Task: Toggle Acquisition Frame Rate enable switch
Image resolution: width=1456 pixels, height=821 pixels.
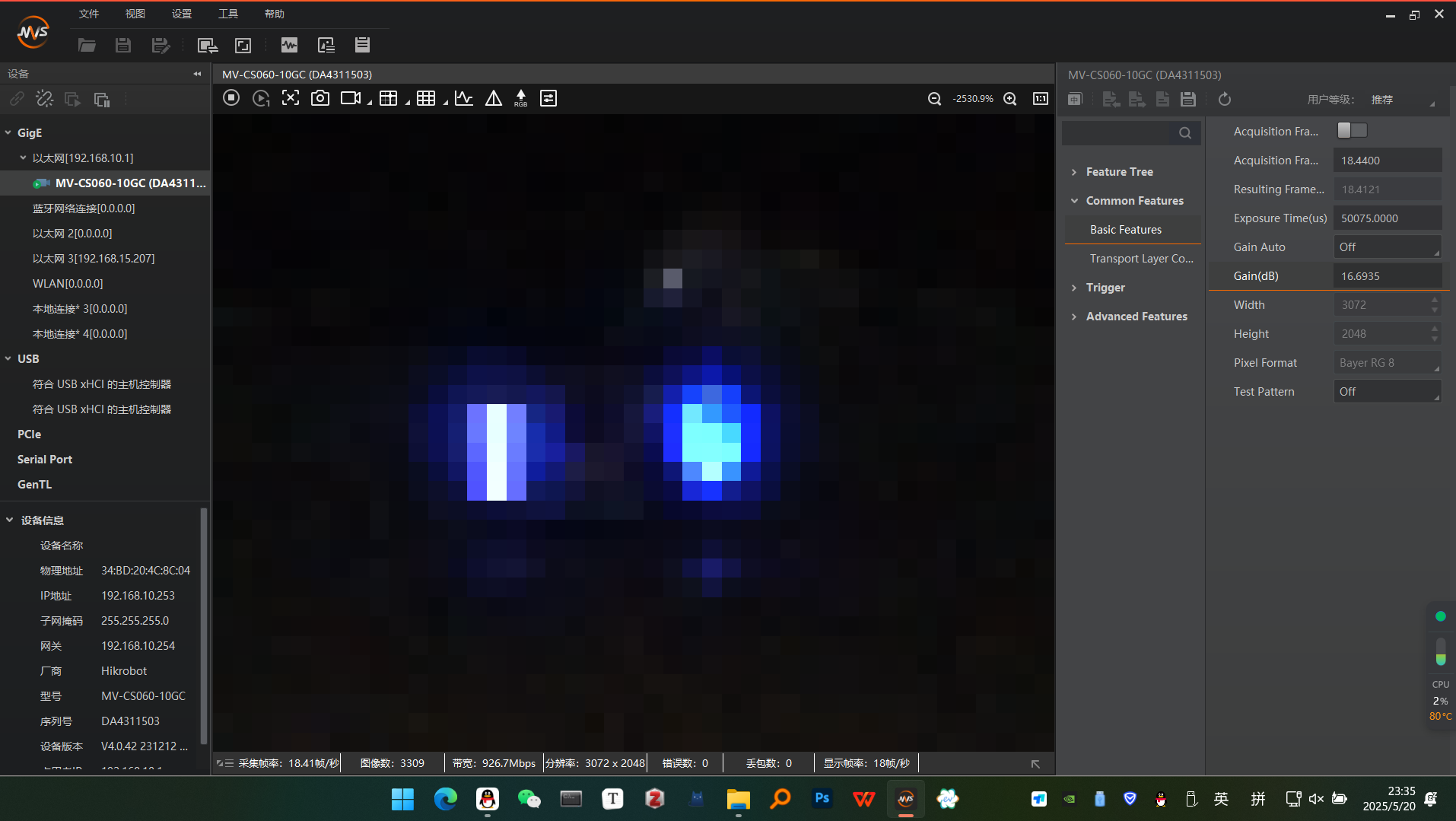Action: click(1352, 131)
